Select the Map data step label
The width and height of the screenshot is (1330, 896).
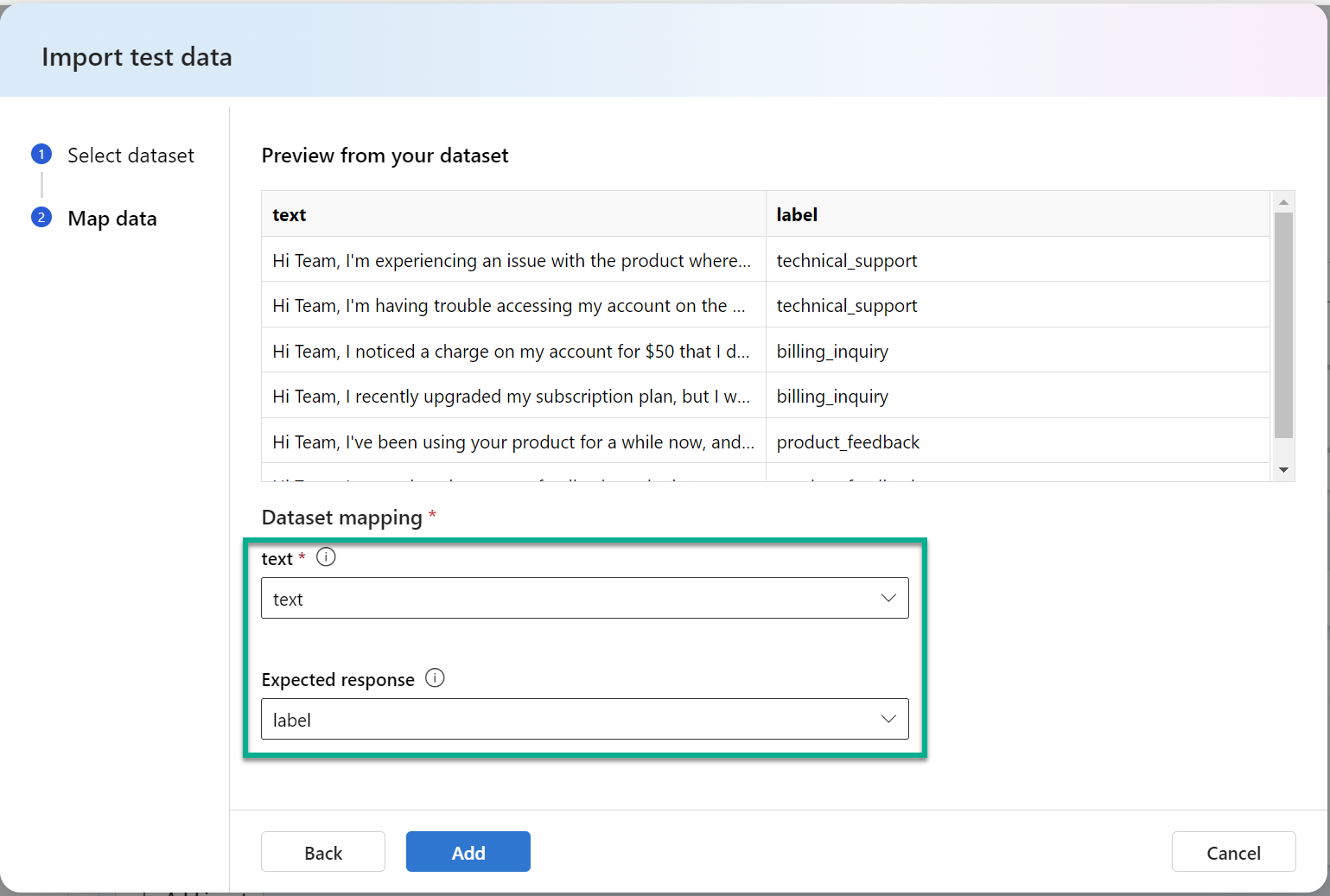112,219
